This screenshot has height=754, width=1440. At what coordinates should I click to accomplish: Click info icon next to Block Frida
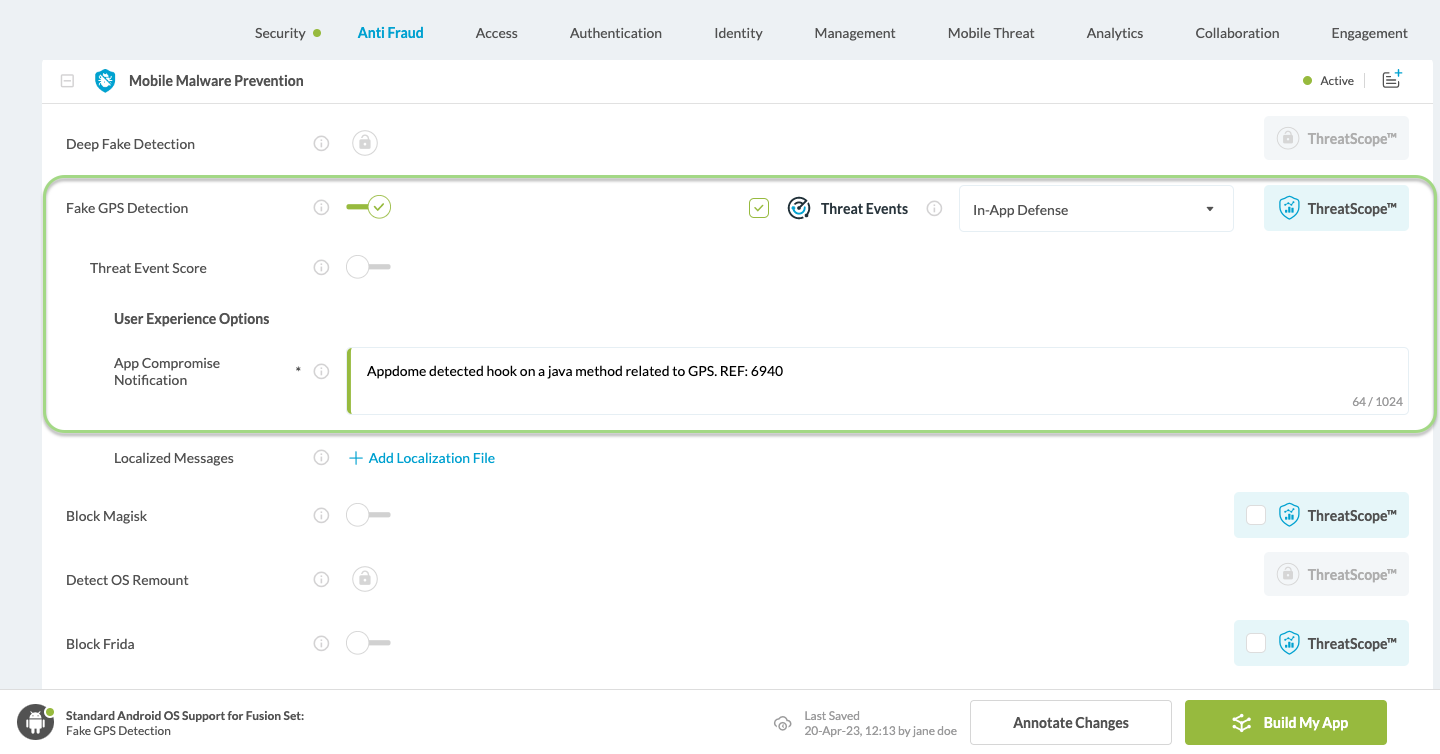(321, 644)
